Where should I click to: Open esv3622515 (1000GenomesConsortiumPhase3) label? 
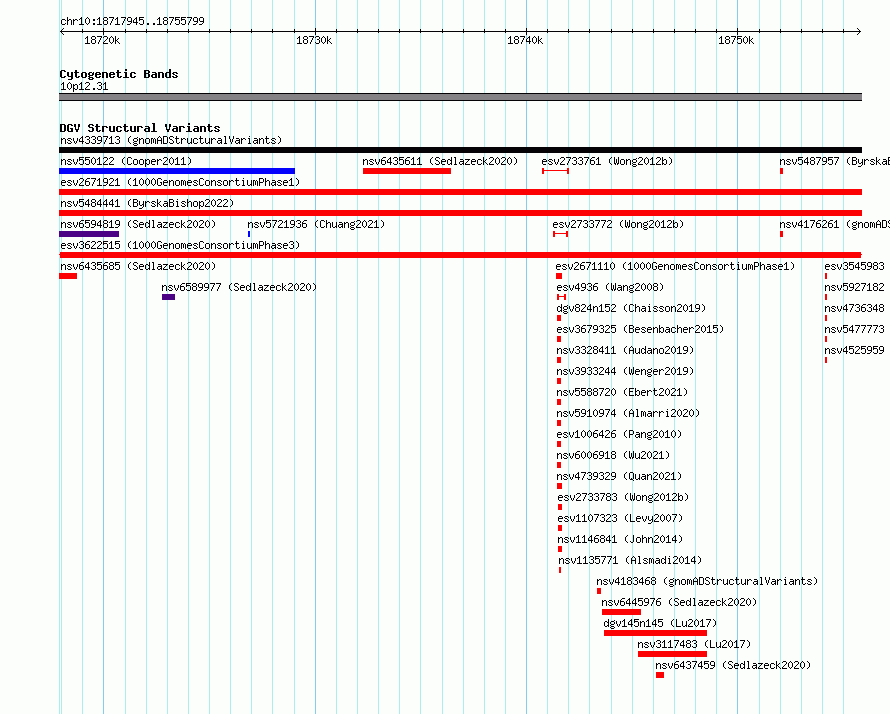(180, 245)
